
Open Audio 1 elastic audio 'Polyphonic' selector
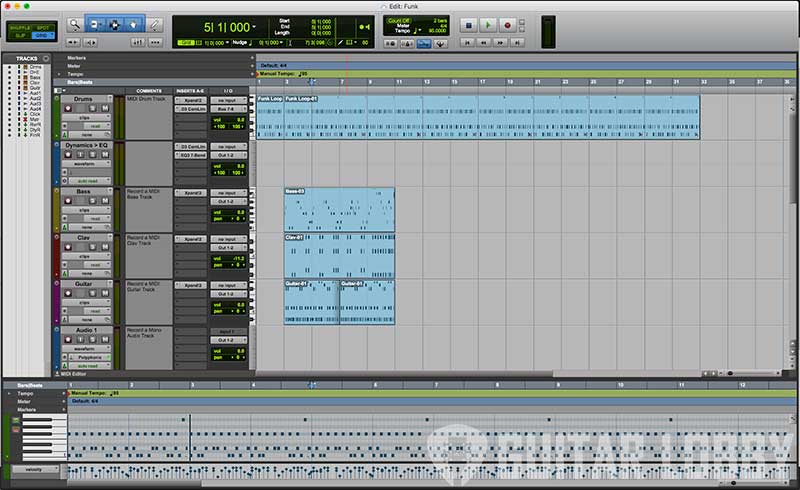tap(90, 357)
